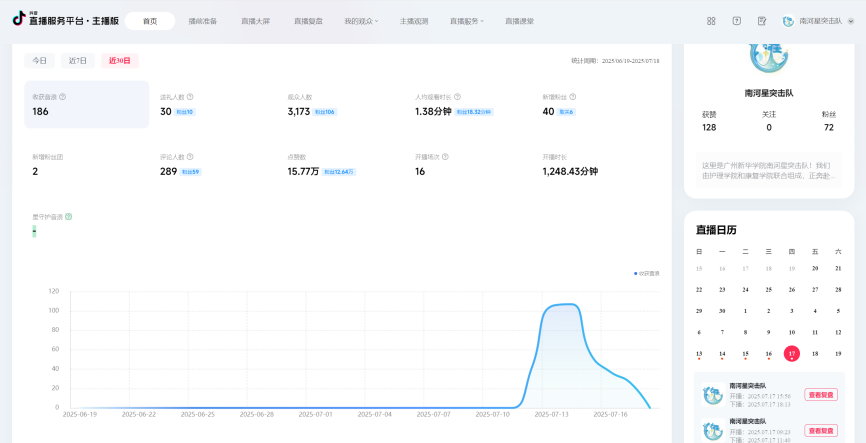The width and height of the screenshot is (866, 443).
Task: Toggle the 收获音浪 chart legend series
Action: (x=647, y=273)
